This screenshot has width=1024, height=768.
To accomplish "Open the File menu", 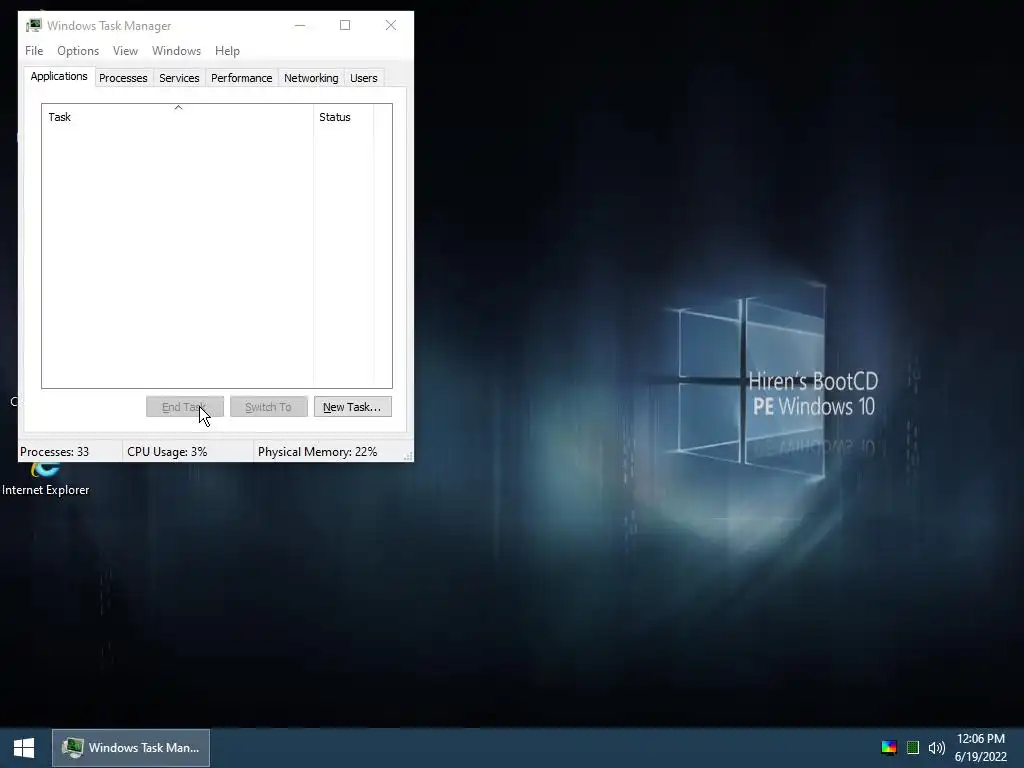I will (34, 51).
